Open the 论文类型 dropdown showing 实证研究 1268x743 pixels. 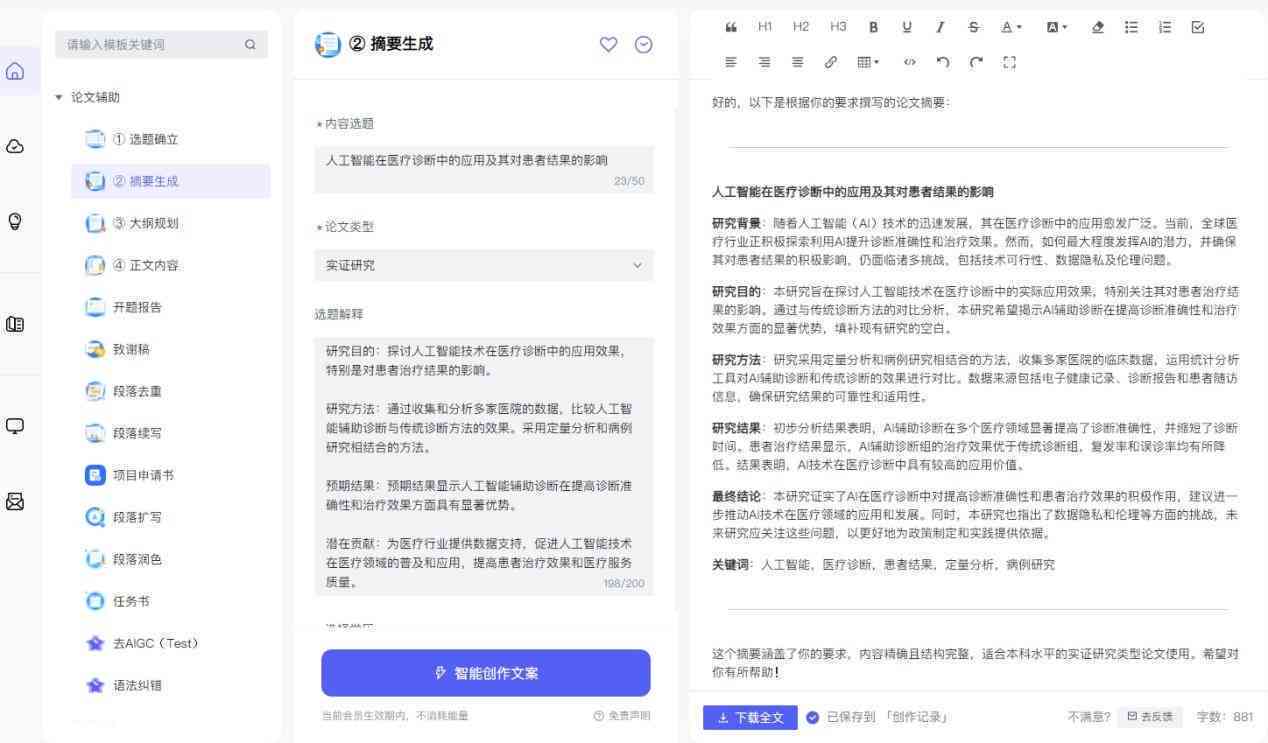coord(484,265)
